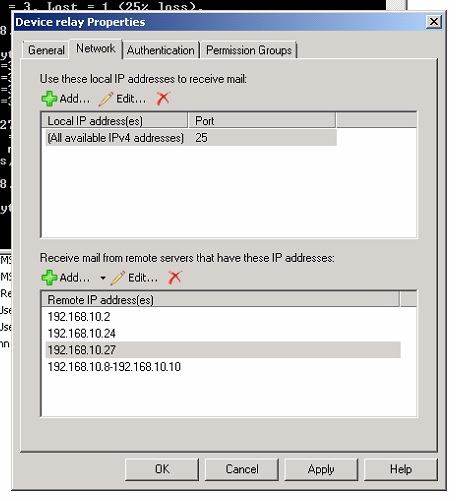Select remote IP 192.168.10.27
The width and height of the screenshot is (456, 501).
tap(223, 350)
